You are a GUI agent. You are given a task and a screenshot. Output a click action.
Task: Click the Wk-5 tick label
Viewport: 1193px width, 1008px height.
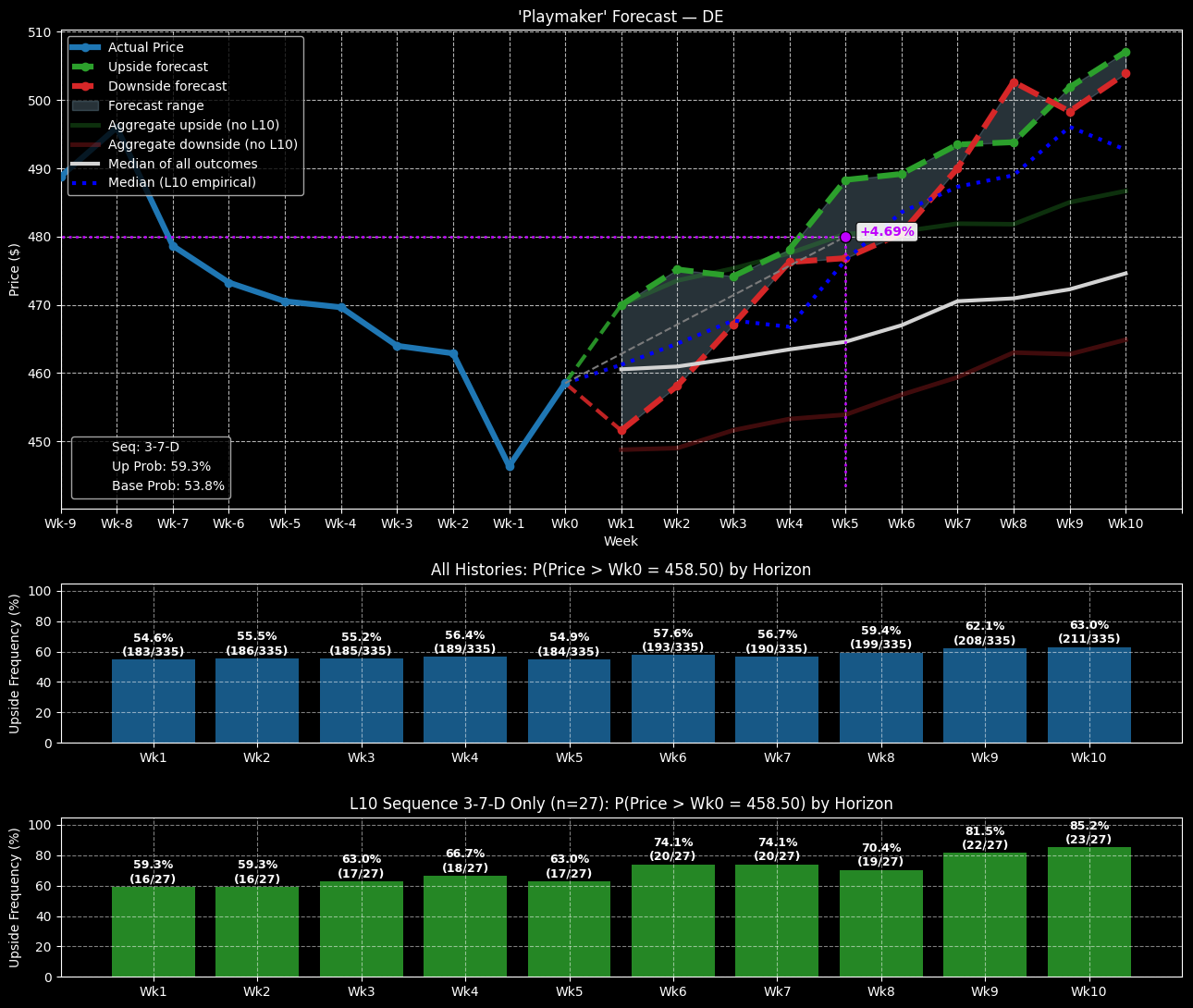(285, 523)
